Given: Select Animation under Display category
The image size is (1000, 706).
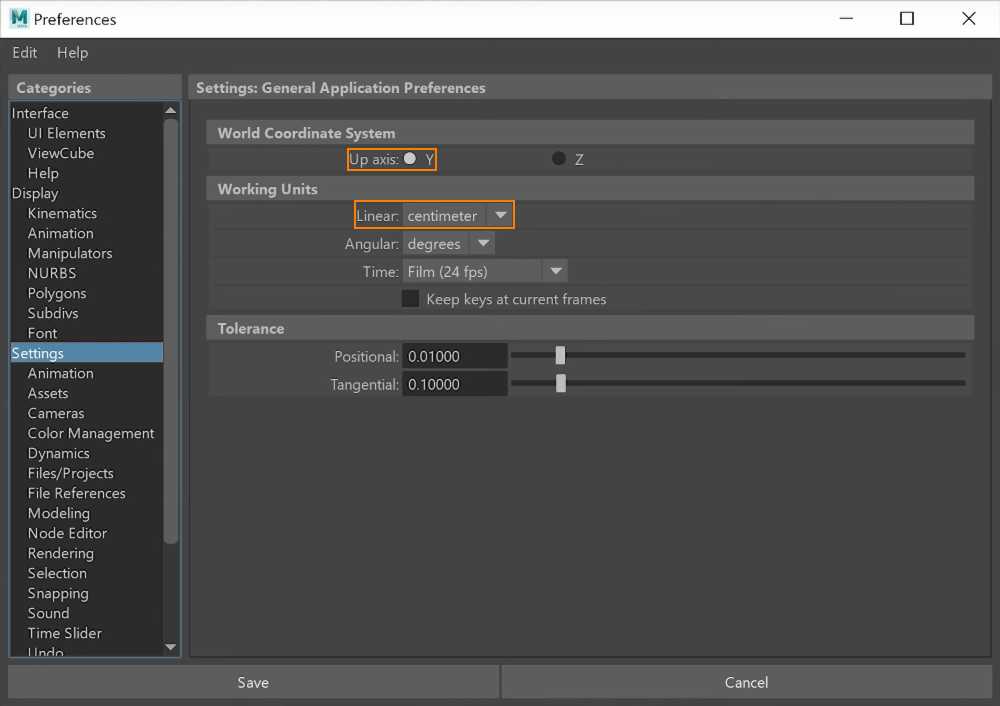Looking at the screenshot, I should [87, 233].
